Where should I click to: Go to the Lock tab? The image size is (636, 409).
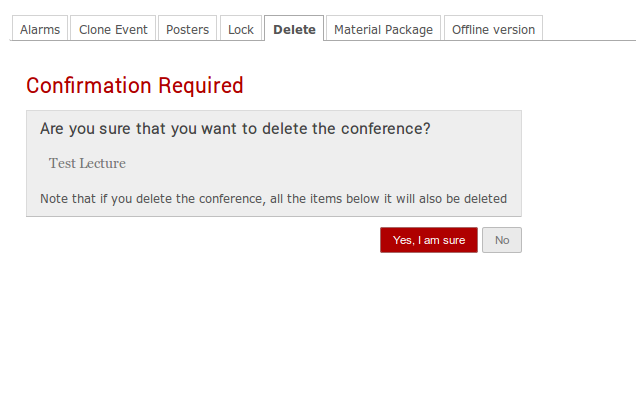pos(241,28)
